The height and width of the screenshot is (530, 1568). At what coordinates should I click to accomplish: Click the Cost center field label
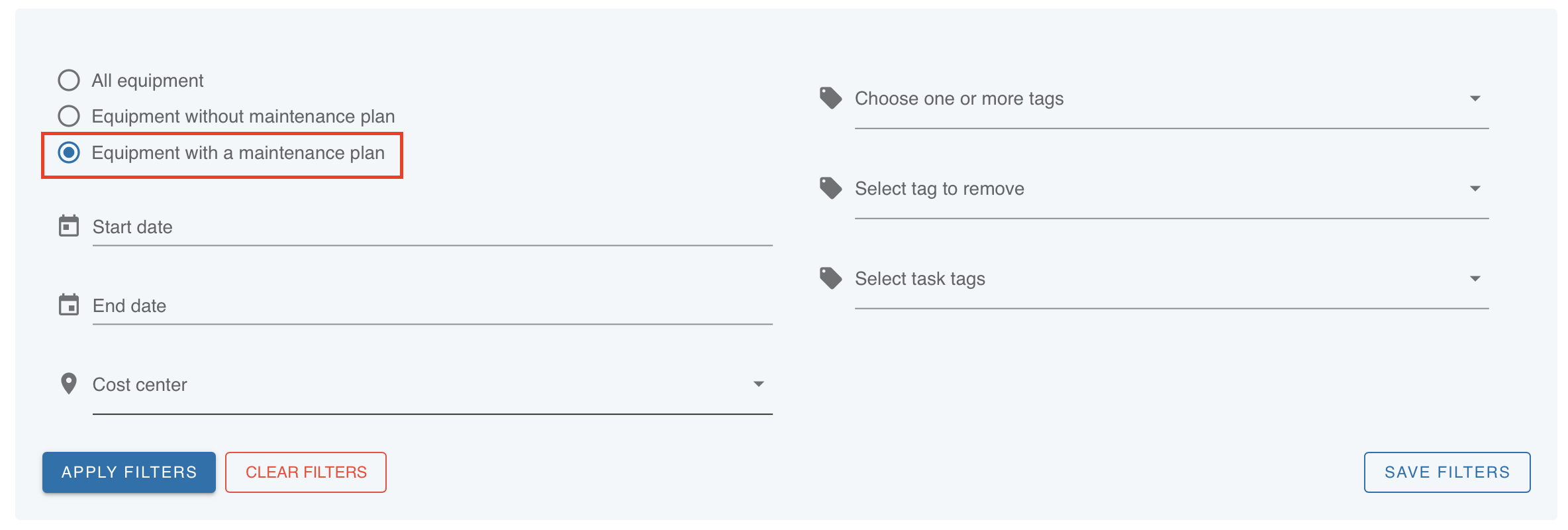(140, 385)
